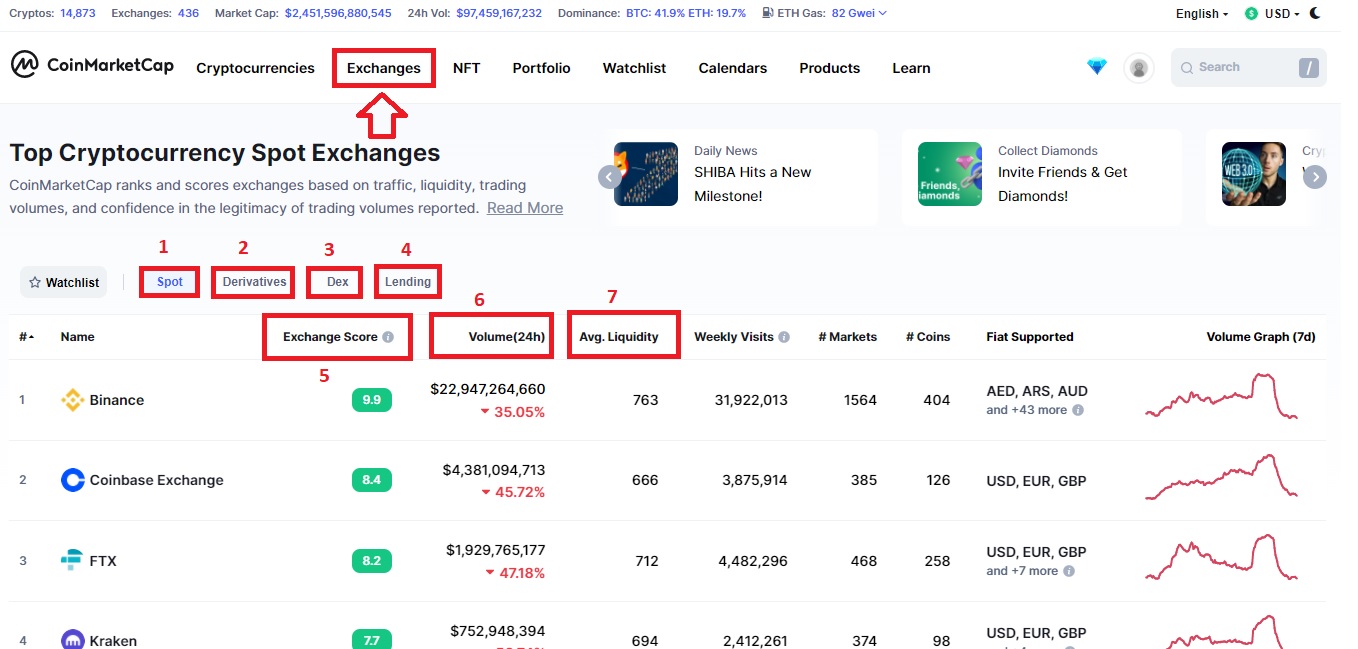The width and height of the screenshot is (1358, 649).
Task: Click FTX fiat '+7 more' info icon
Action: tap(1069, 571)
